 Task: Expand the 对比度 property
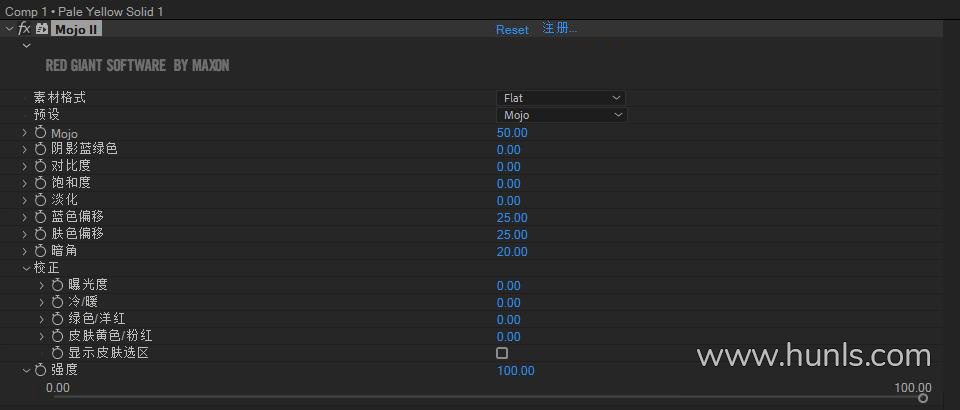pos(25,166)
